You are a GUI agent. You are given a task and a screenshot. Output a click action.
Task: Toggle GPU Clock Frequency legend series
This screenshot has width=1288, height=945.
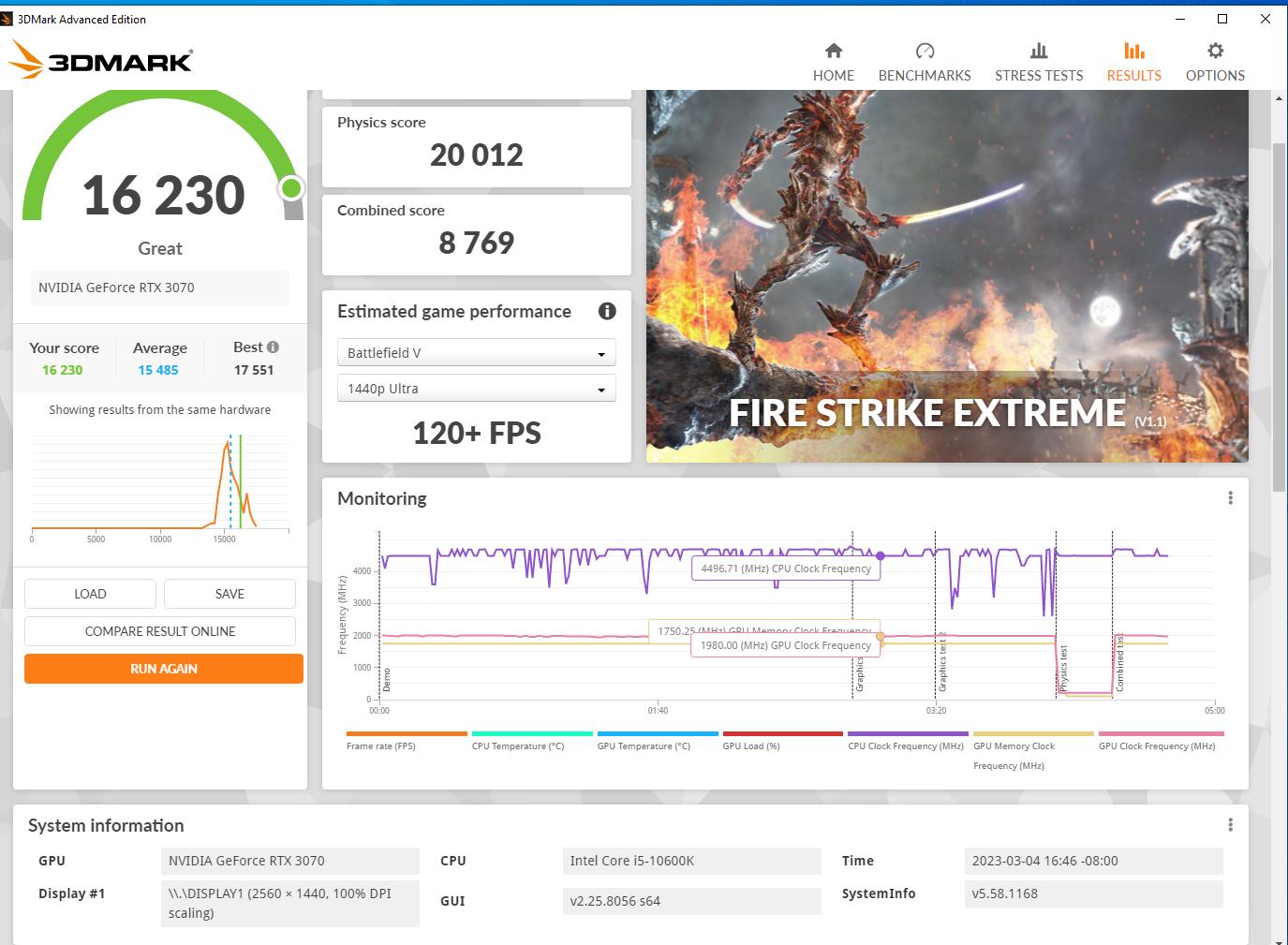1160,742
